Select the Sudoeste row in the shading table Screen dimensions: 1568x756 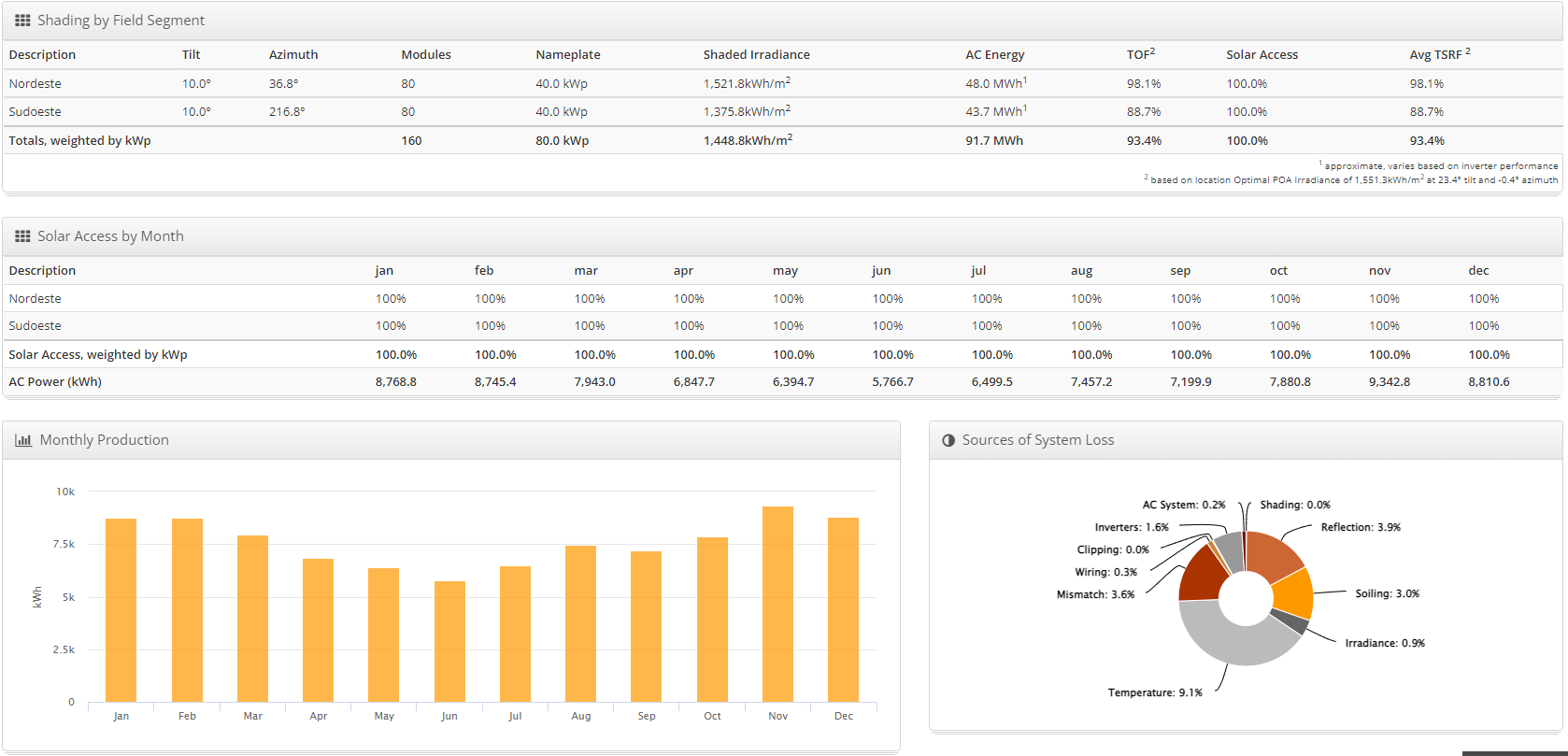coord(36,112)
